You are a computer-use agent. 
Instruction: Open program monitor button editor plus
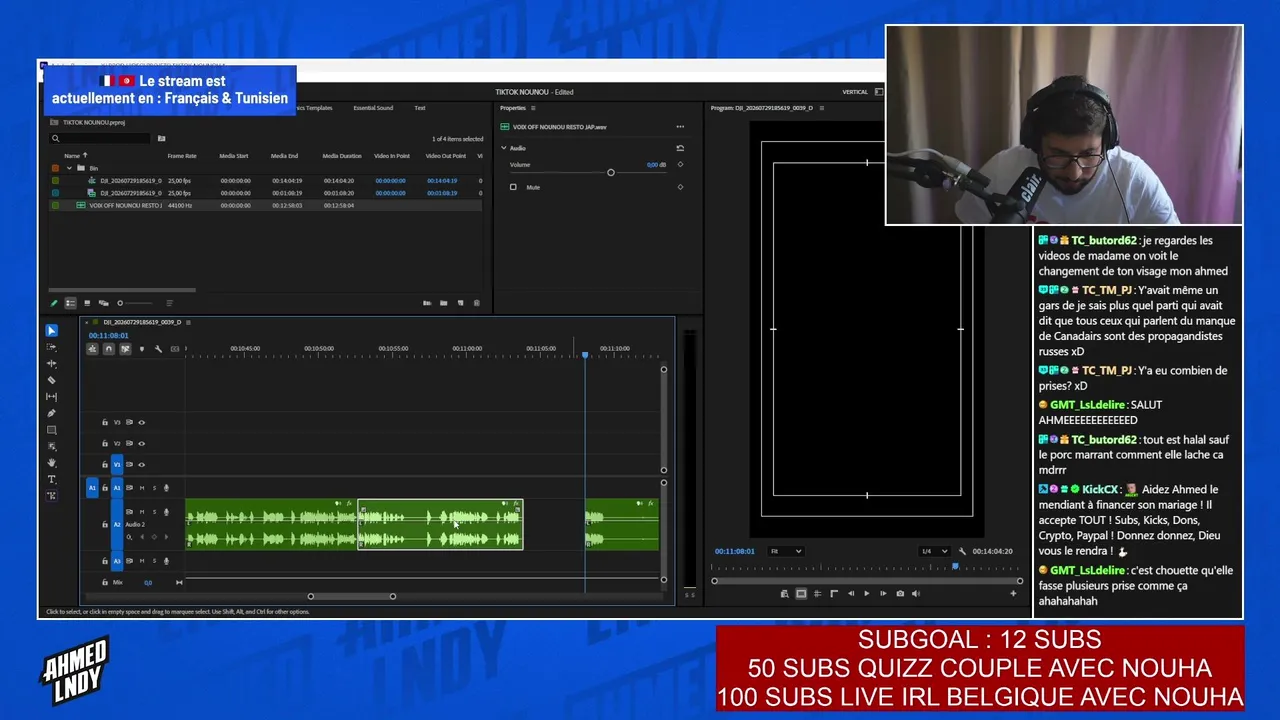(1013, 594)
